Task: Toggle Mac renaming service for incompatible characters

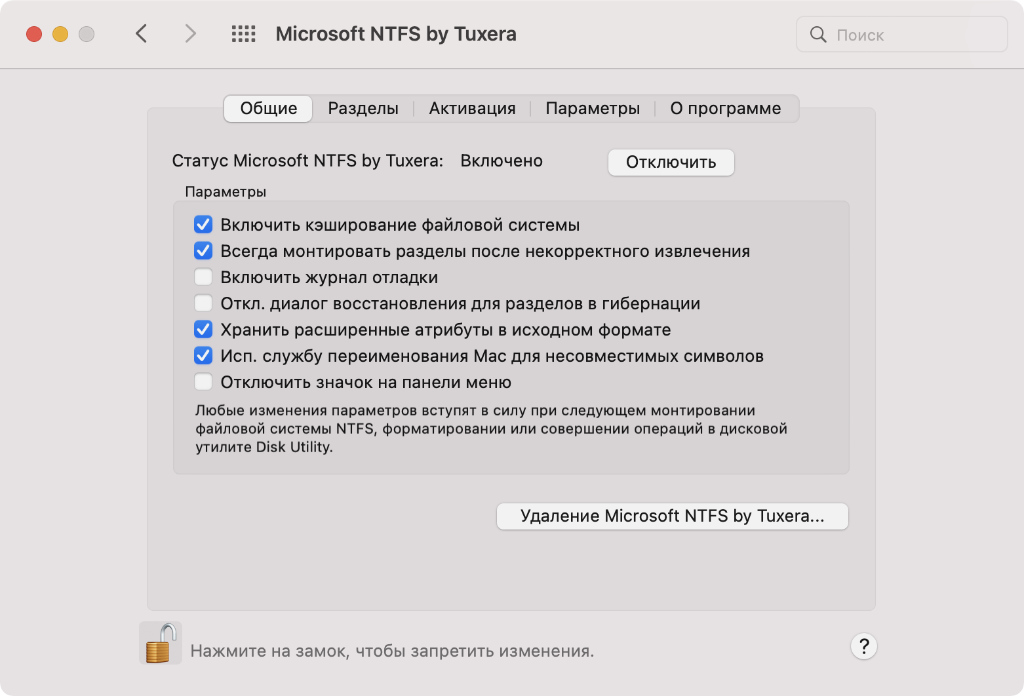Action: point(203,355)
